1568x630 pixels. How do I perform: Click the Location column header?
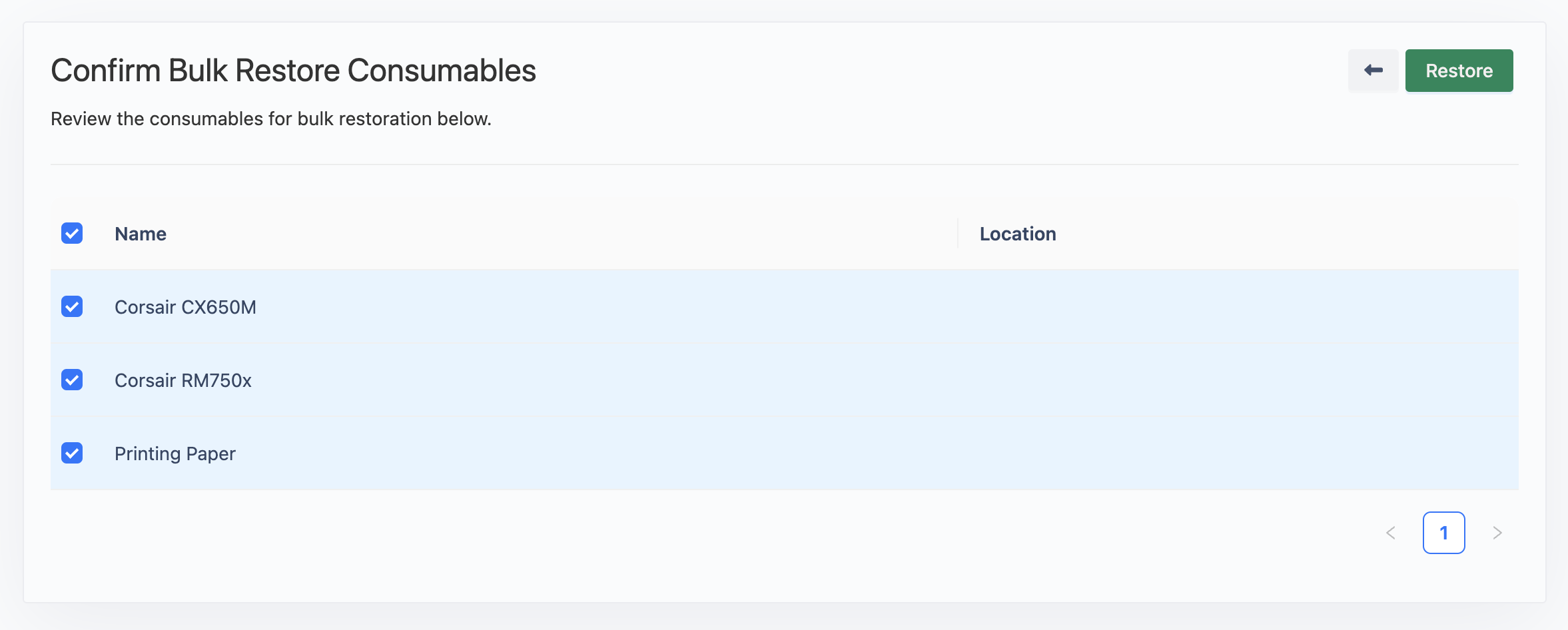pos(1017,234)
